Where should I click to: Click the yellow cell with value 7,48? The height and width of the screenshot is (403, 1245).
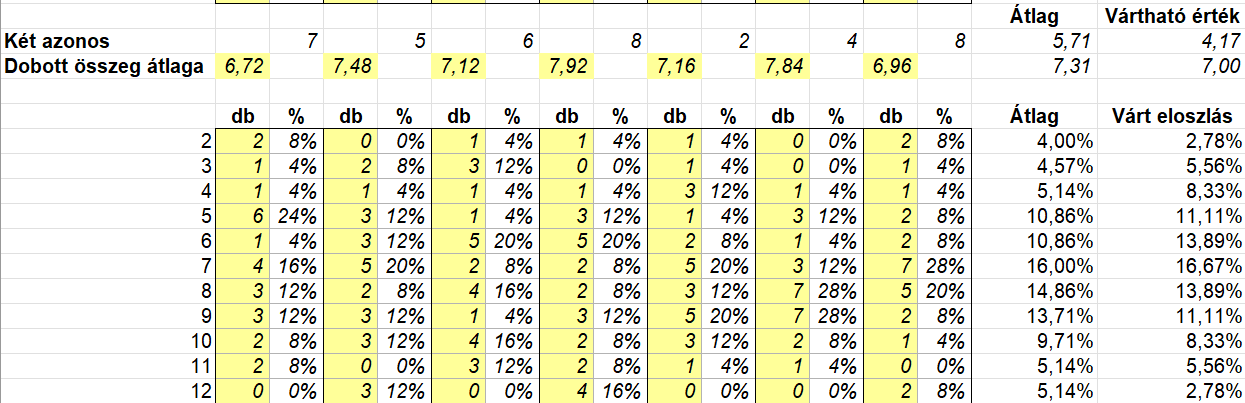350,67
